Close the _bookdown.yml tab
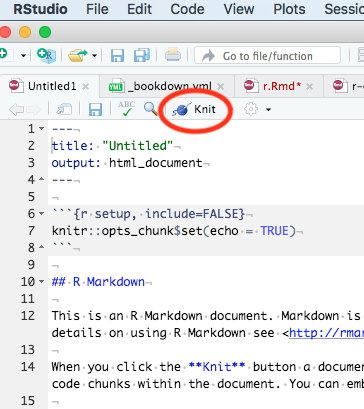The image size is (364, 409). pos(220,87)
